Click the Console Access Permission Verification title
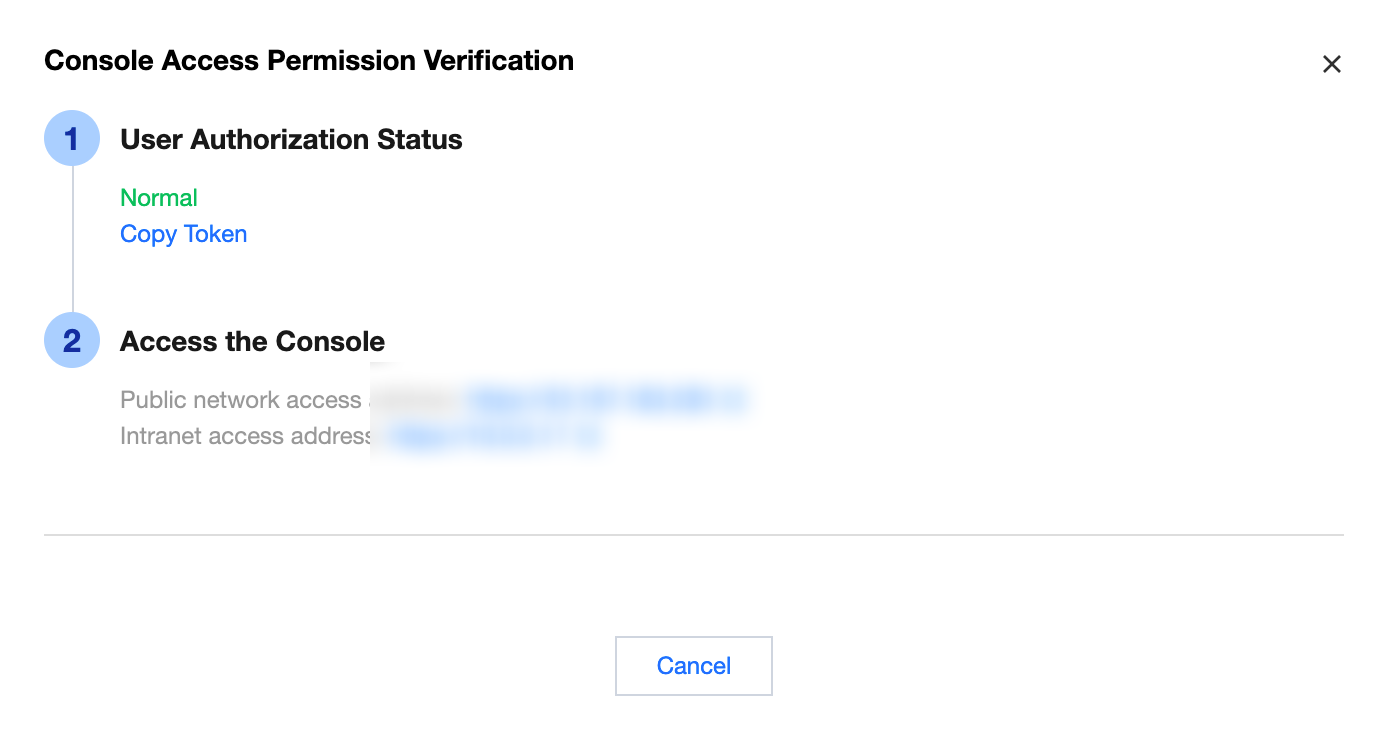This screenshot has height=736, width=1386. (309, 61)
